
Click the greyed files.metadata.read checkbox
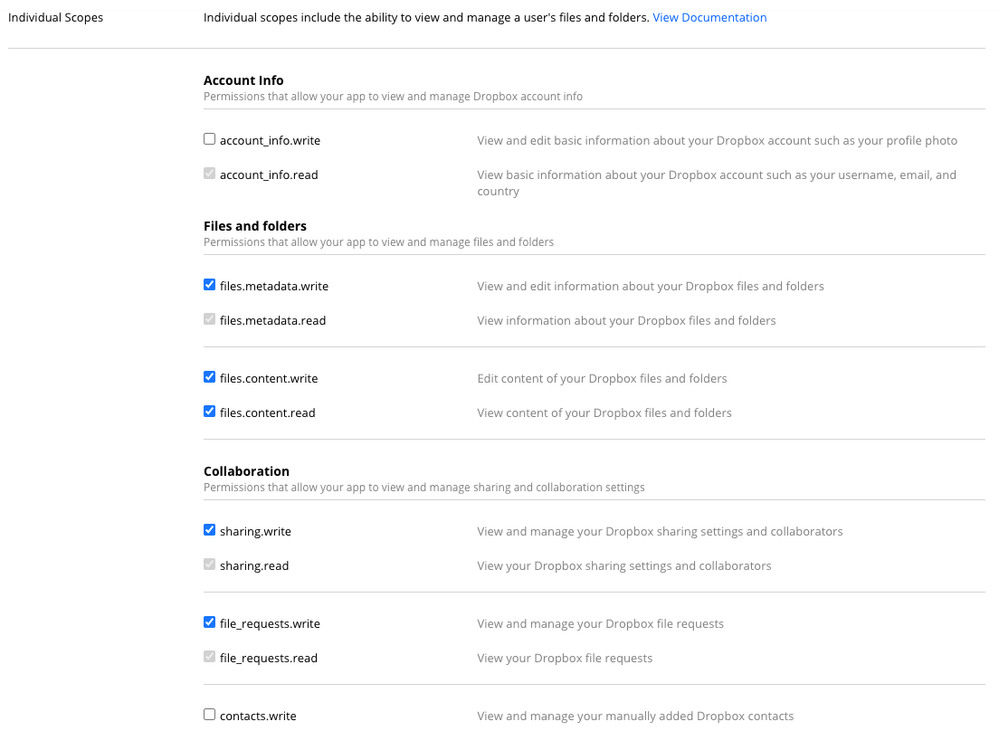(209, 320)
